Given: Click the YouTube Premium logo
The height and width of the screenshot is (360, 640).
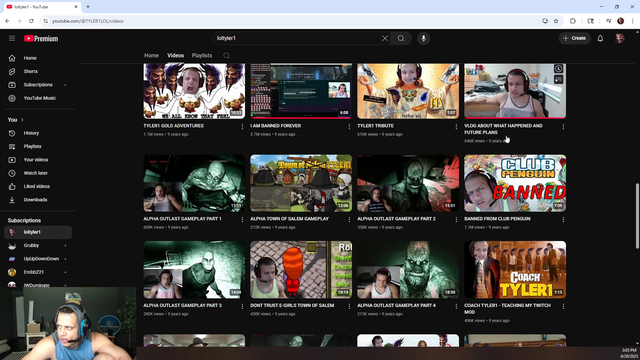Looking at the screenshot, I should (41, 38).
